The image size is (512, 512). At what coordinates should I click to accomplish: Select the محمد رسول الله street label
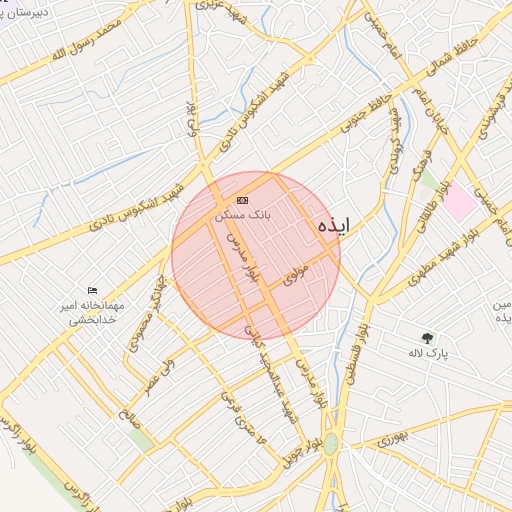(87, 40)
